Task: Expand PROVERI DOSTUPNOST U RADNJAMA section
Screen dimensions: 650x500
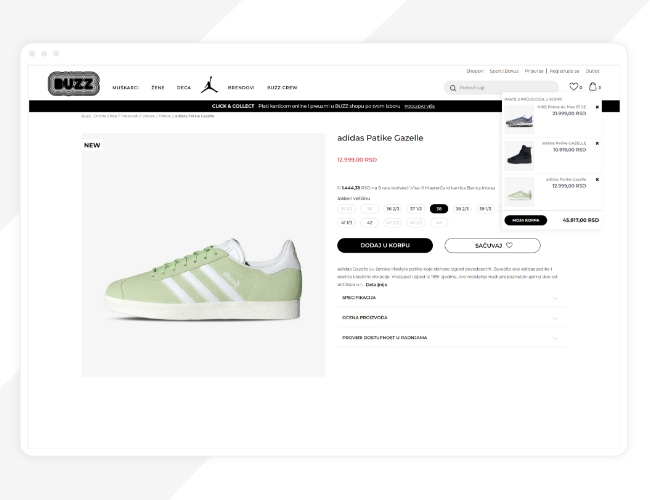Action: point(451,338)
